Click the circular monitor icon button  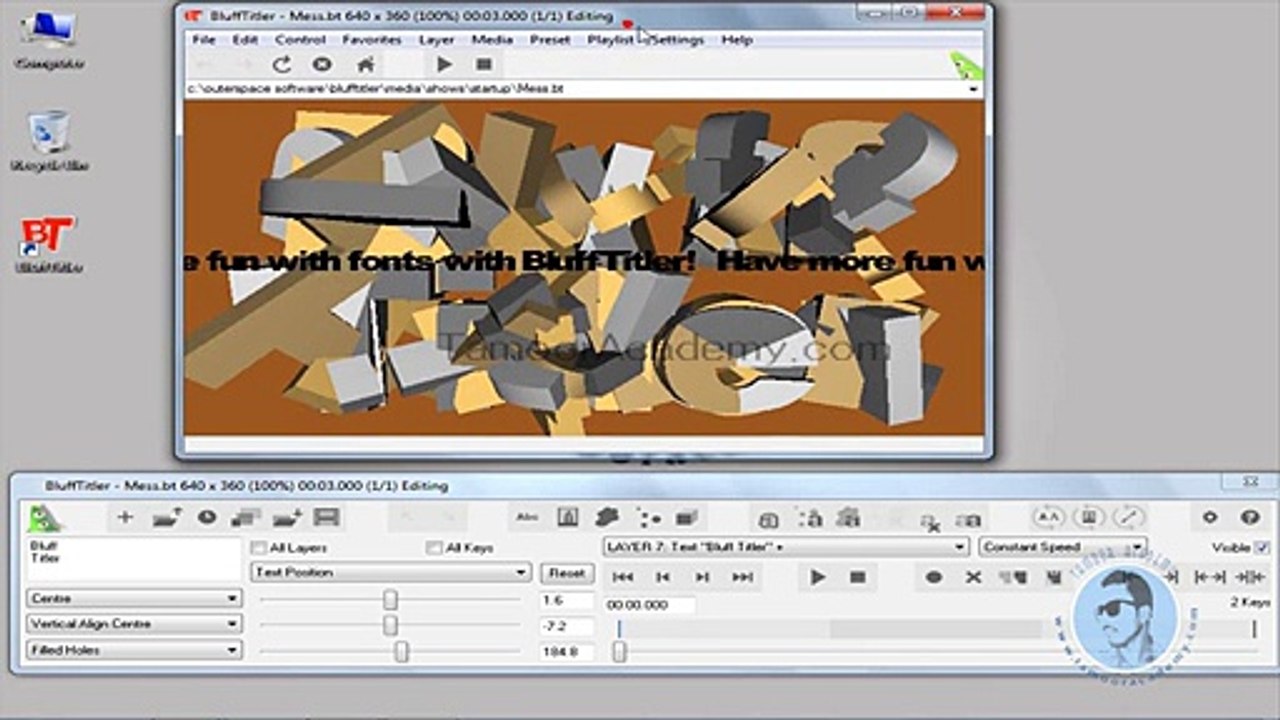click(x=1088, y=517)
